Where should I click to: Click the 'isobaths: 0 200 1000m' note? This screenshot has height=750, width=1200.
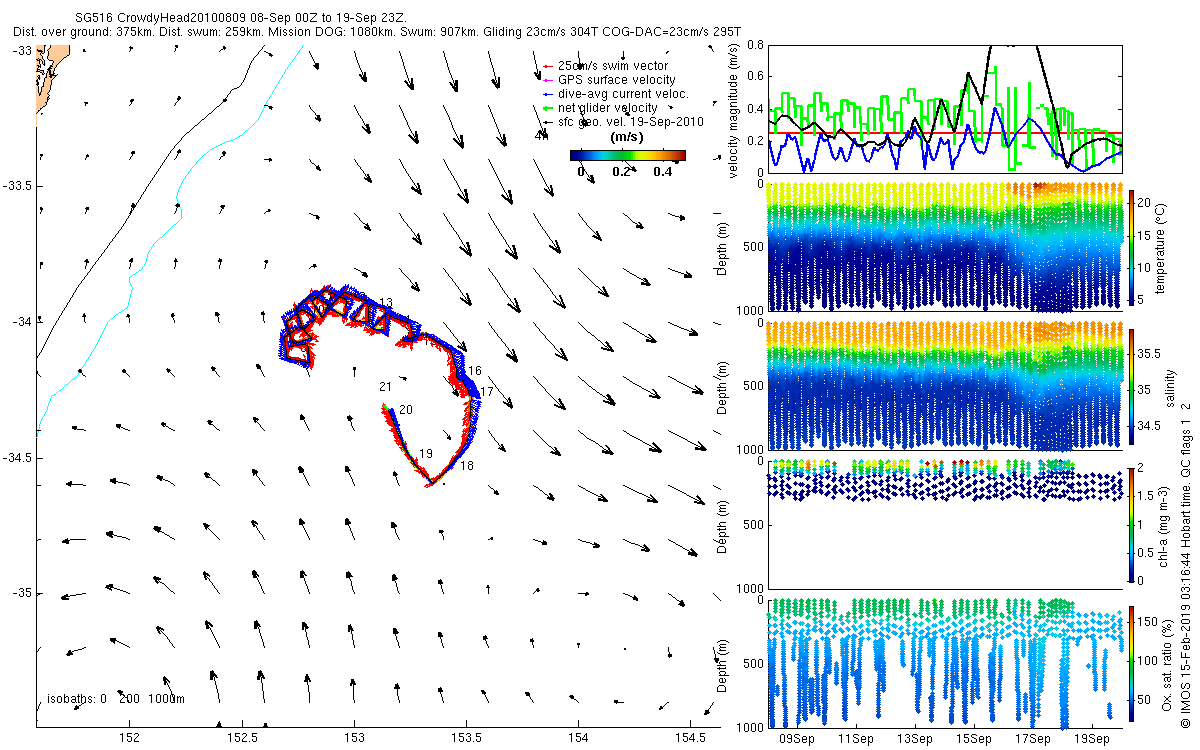pyautogui.click(x=116, y=699)
